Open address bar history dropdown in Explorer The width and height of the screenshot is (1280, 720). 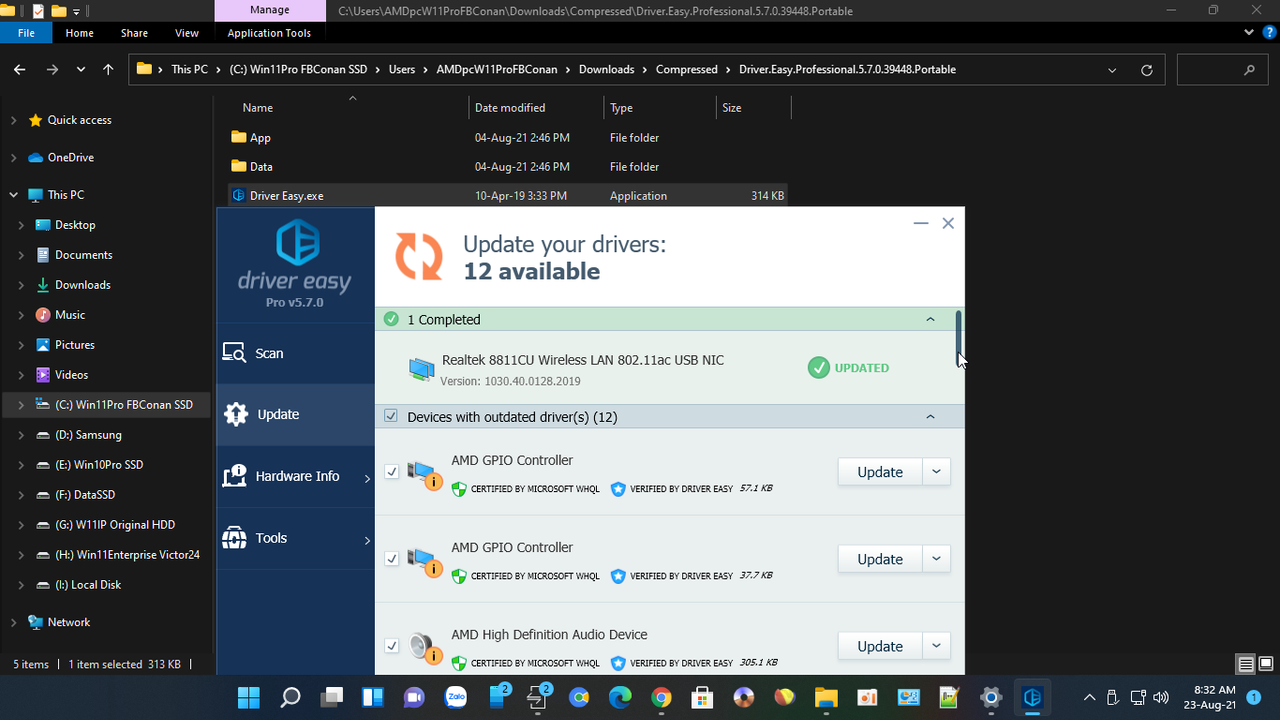[1112, 70]
